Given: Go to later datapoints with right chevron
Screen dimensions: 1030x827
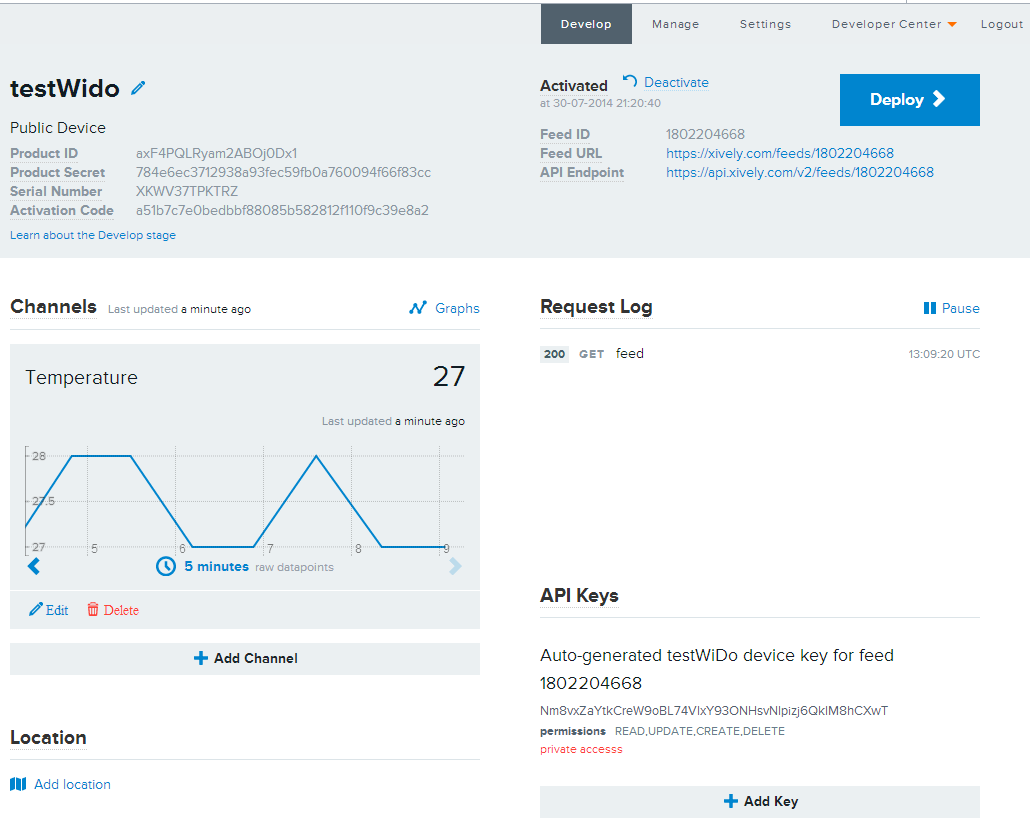Looking at the screenshot, I should point(455,566).
